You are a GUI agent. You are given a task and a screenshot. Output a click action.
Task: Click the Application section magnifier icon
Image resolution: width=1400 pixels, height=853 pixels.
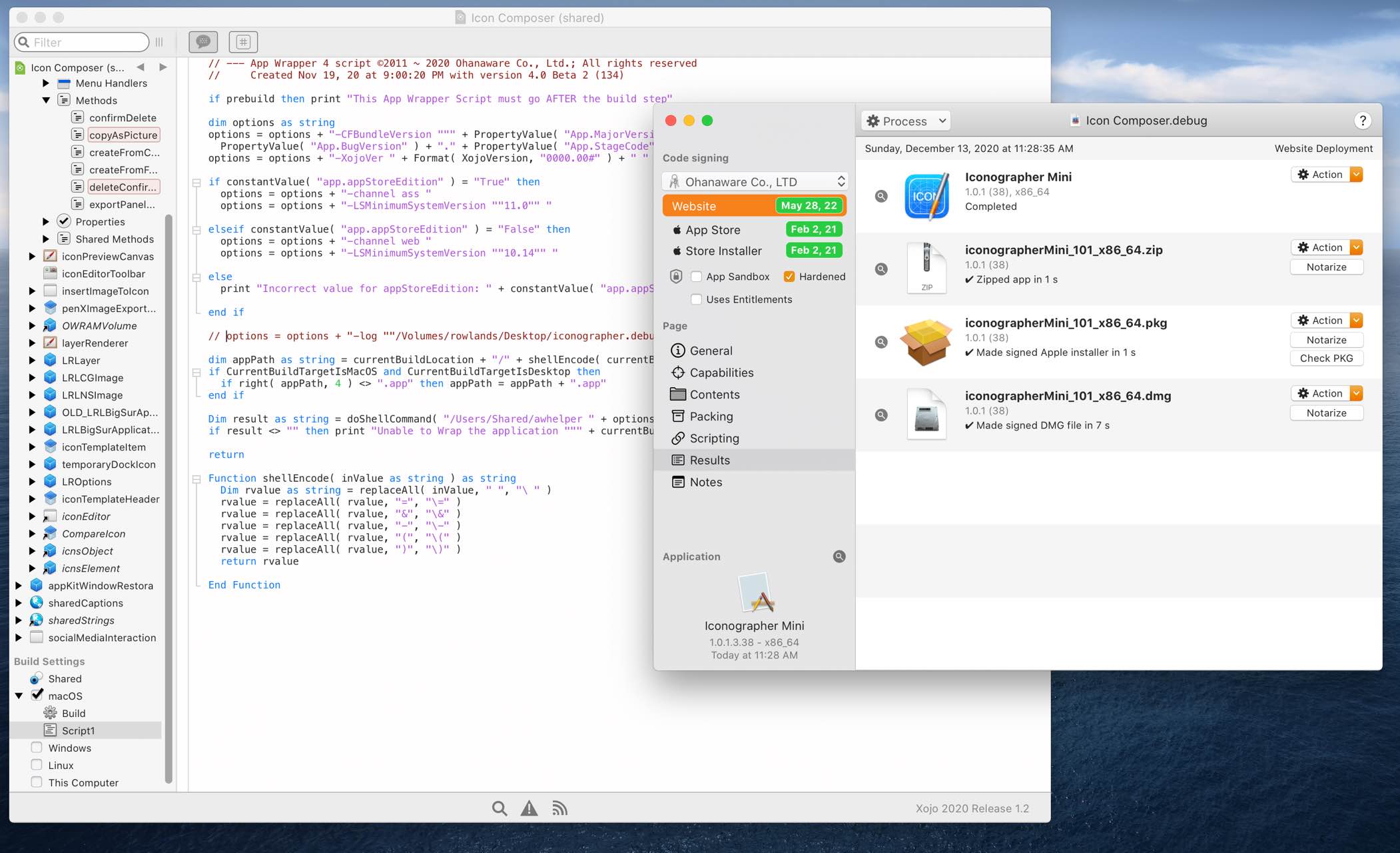tap(839, 556)
